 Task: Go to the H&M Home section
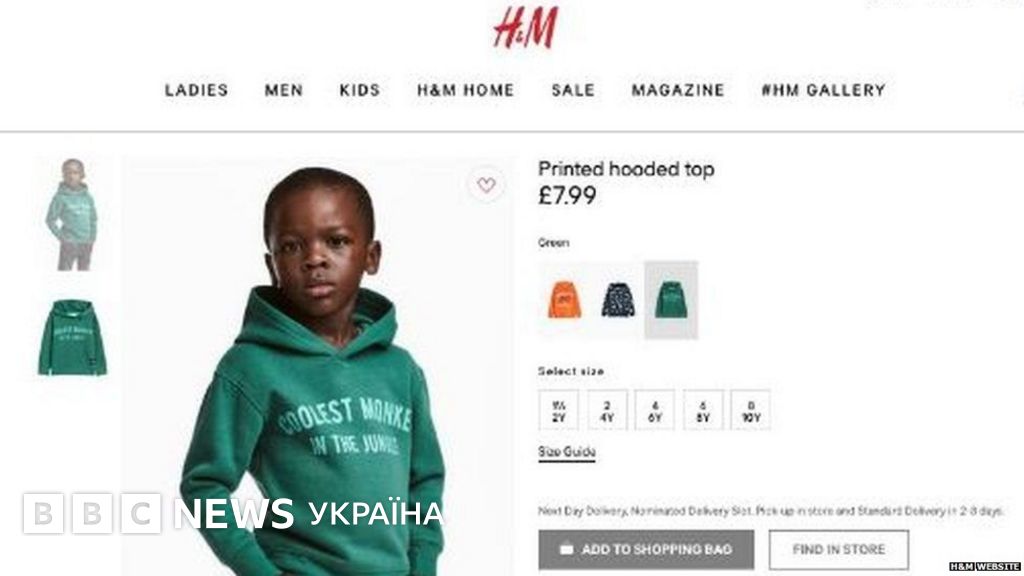[466, 90]
